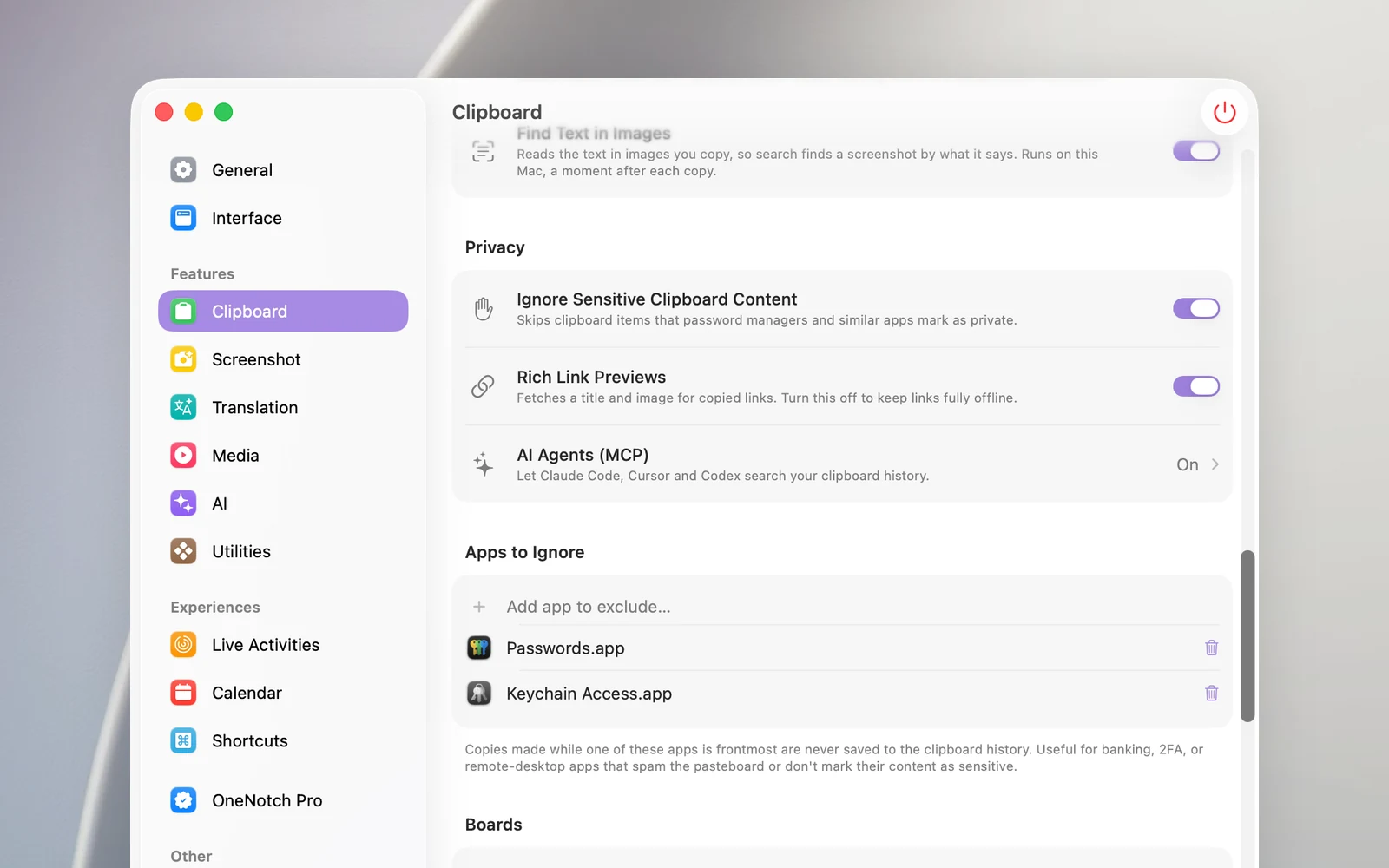Viewport: 1389px width, 868px height.
Task: Open the General section label
Action: point(242,170)
